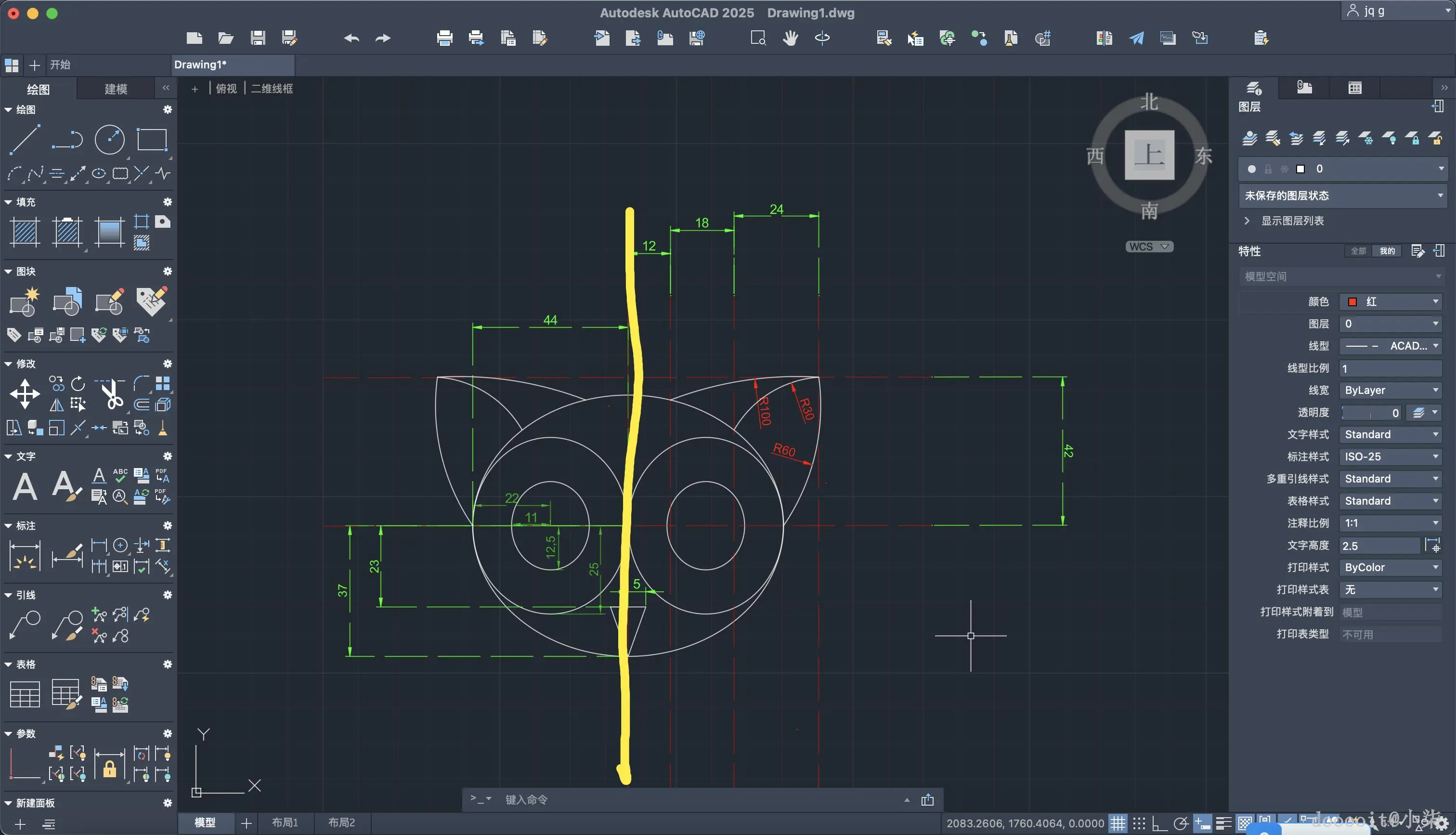
Task: Click the Pan hand tool in toolbar
Action: 791,39
